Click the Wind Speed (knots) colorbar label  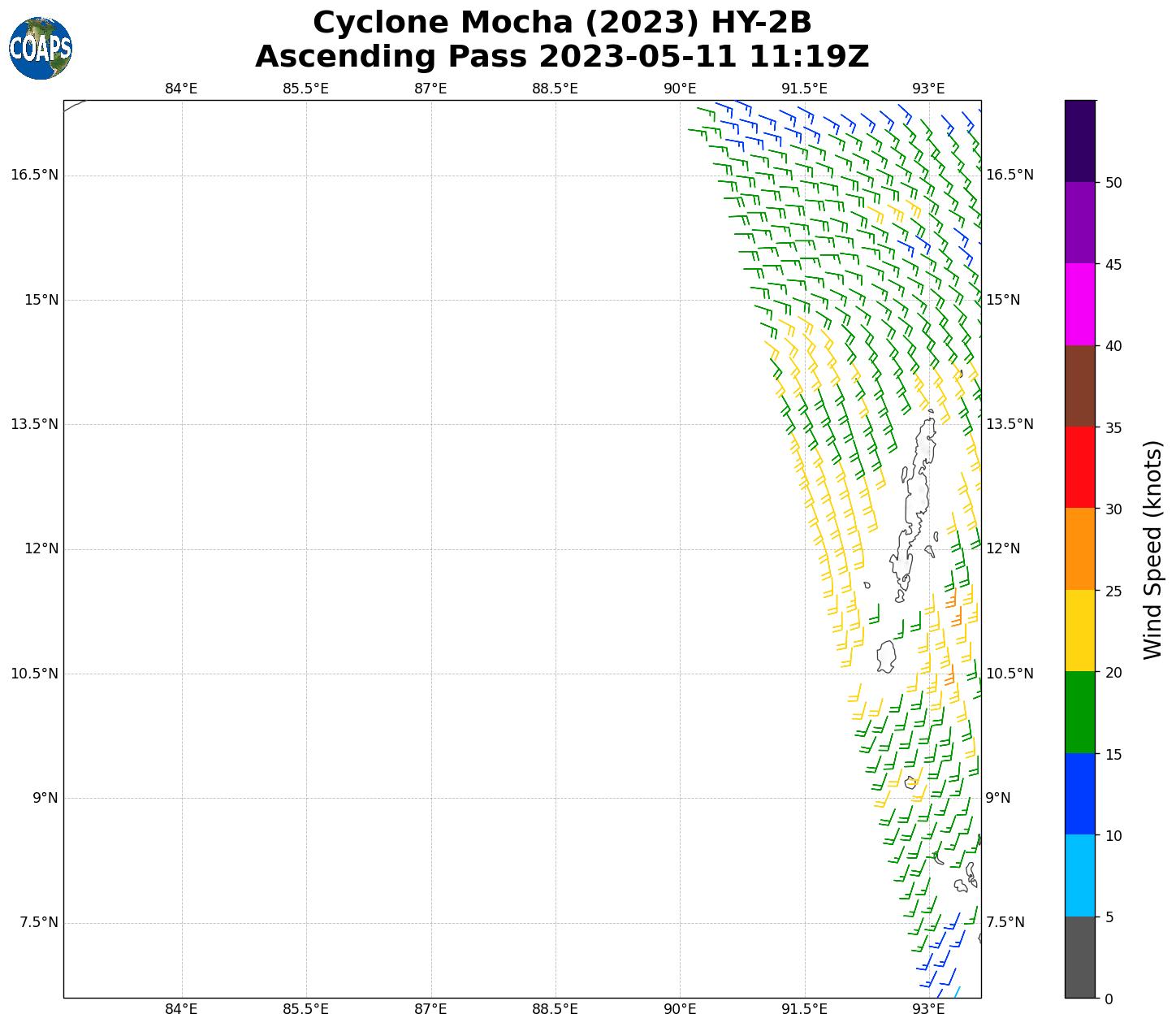tap(1152, 549)
